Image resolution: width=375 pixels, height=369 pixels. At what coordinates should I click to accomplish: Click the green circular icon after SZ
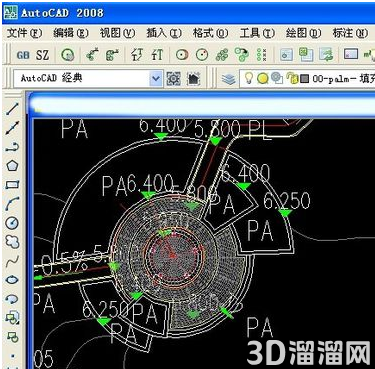[x=68, y=55]
